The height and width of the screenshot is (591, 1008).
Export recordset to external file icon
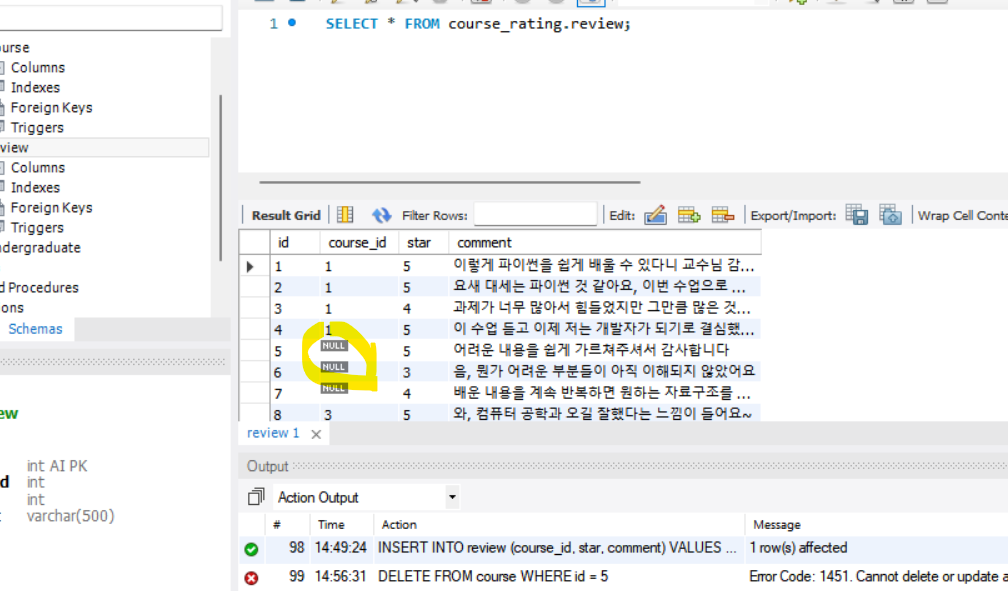tap(857, 215)
